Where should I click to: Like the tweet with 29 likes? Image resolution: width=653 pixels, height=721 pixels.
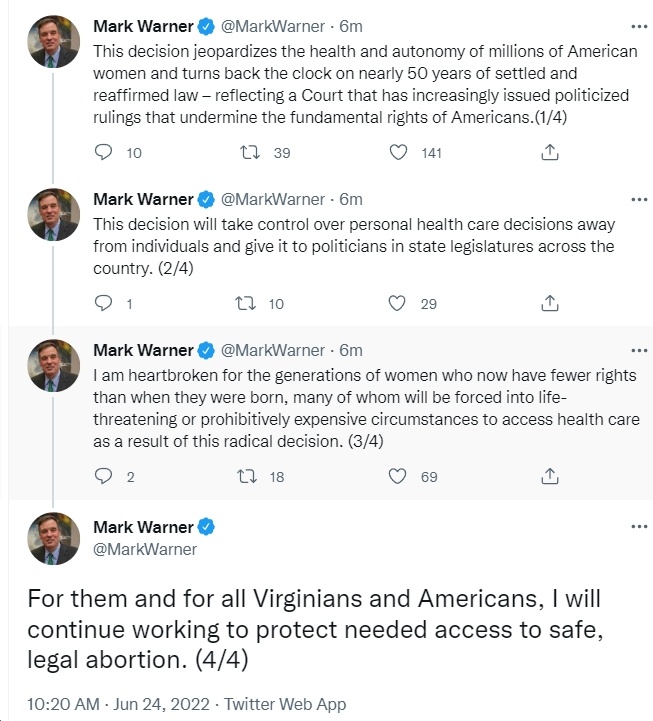pos(397,303)
